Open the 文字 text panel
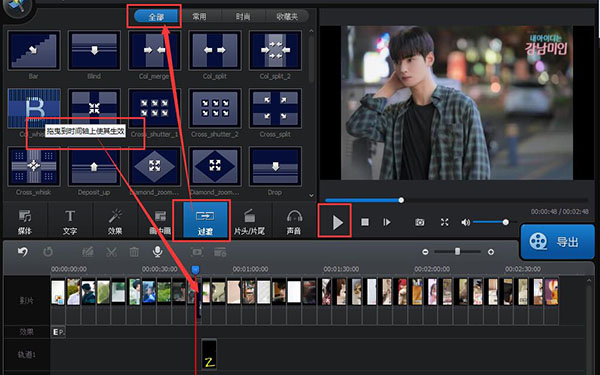600x375 pixels. pos(70,222)
